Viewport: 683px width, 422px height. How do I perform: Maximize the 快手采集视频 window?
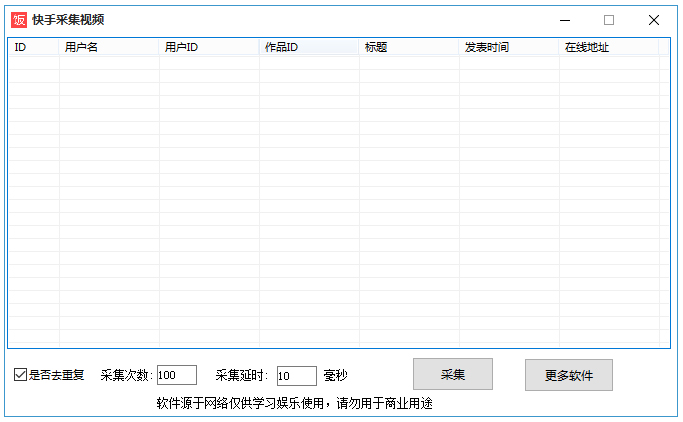pos(609,19)
